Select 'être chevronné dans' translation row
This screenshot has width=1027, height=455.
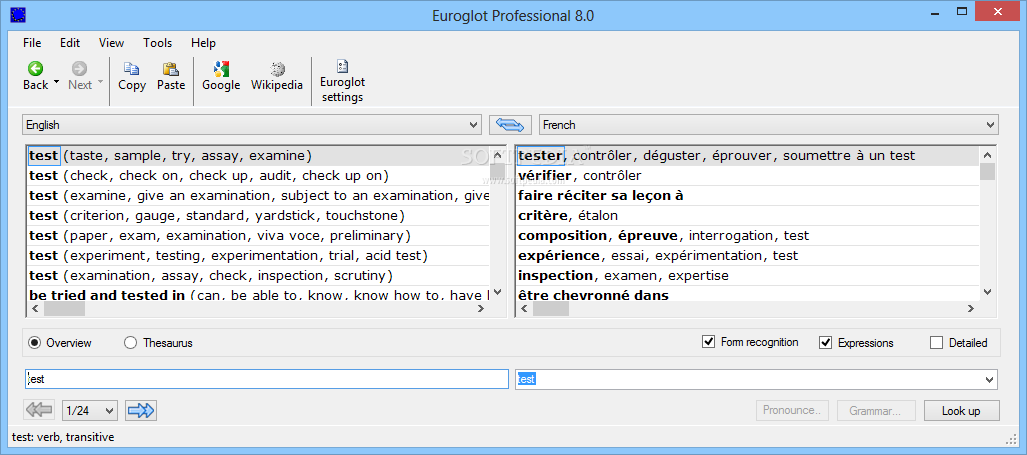tap(747, 294)
